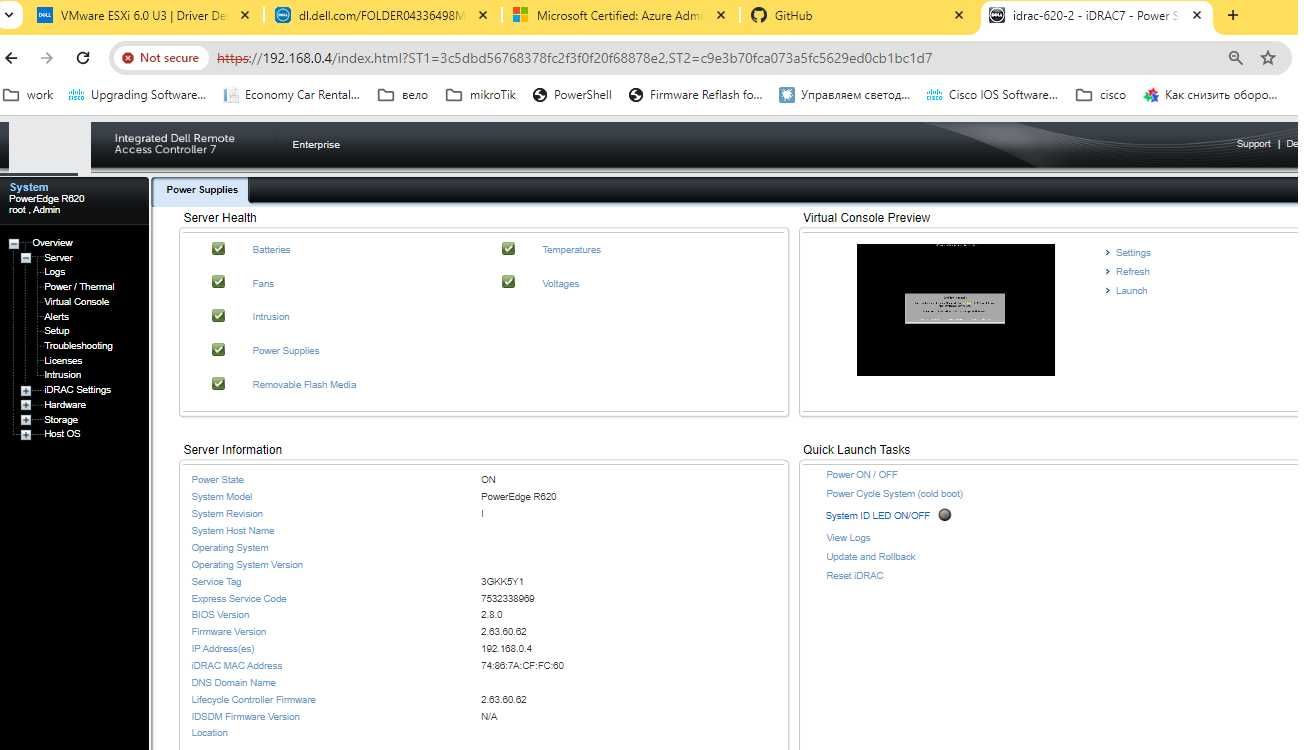Click Power Cycle System (cold boot)

894,494
